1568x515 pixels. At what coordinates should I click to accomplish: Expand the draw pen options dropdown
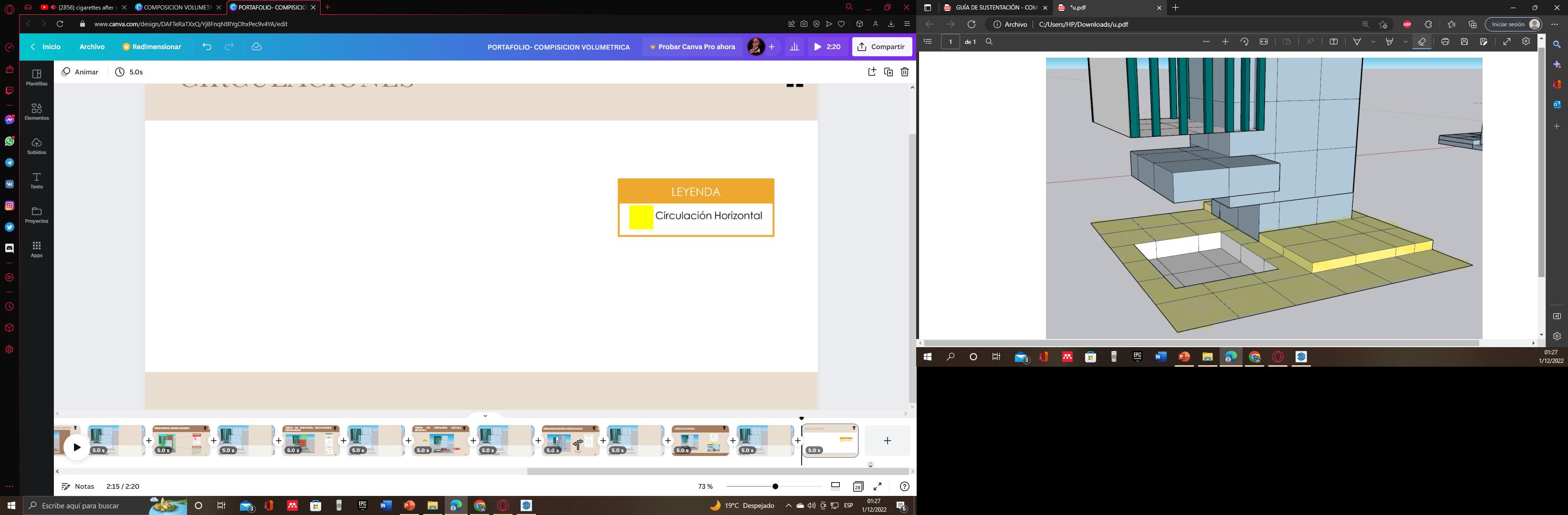pyautogui.click(x=1373, y=41)
